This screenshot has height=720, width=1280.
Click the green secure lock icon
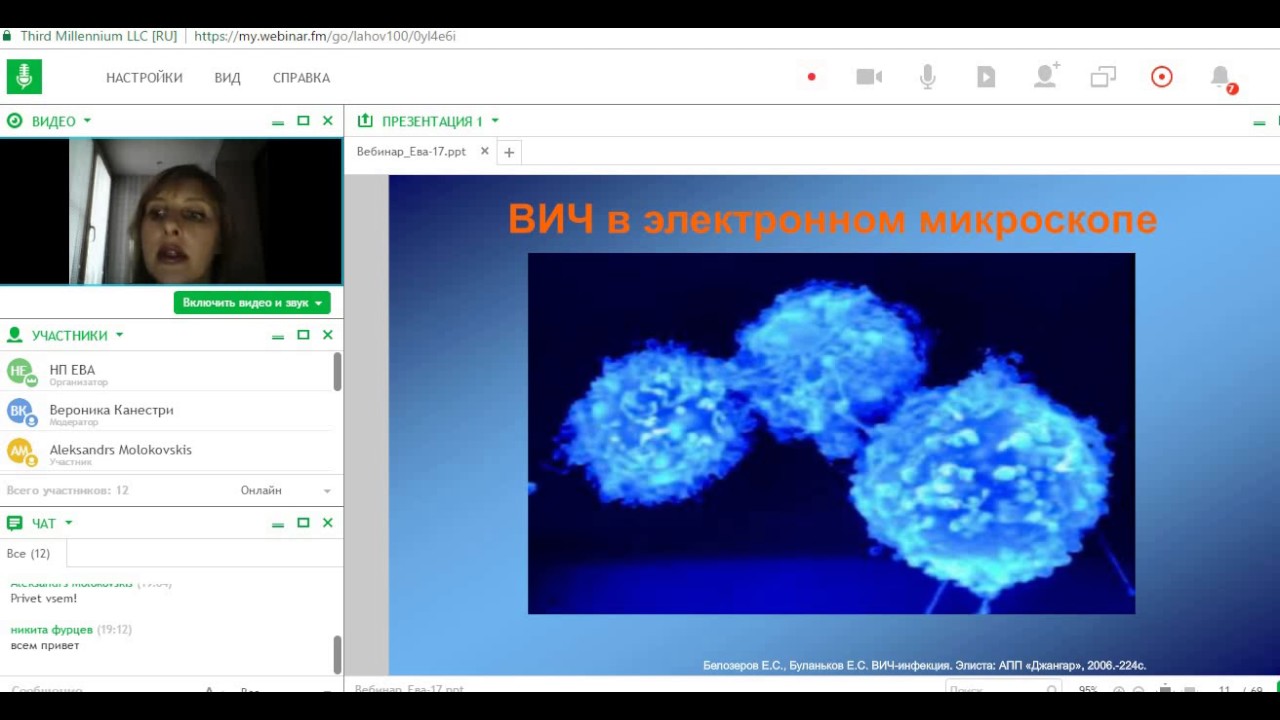pyautogui.click(x=7, y=36)
